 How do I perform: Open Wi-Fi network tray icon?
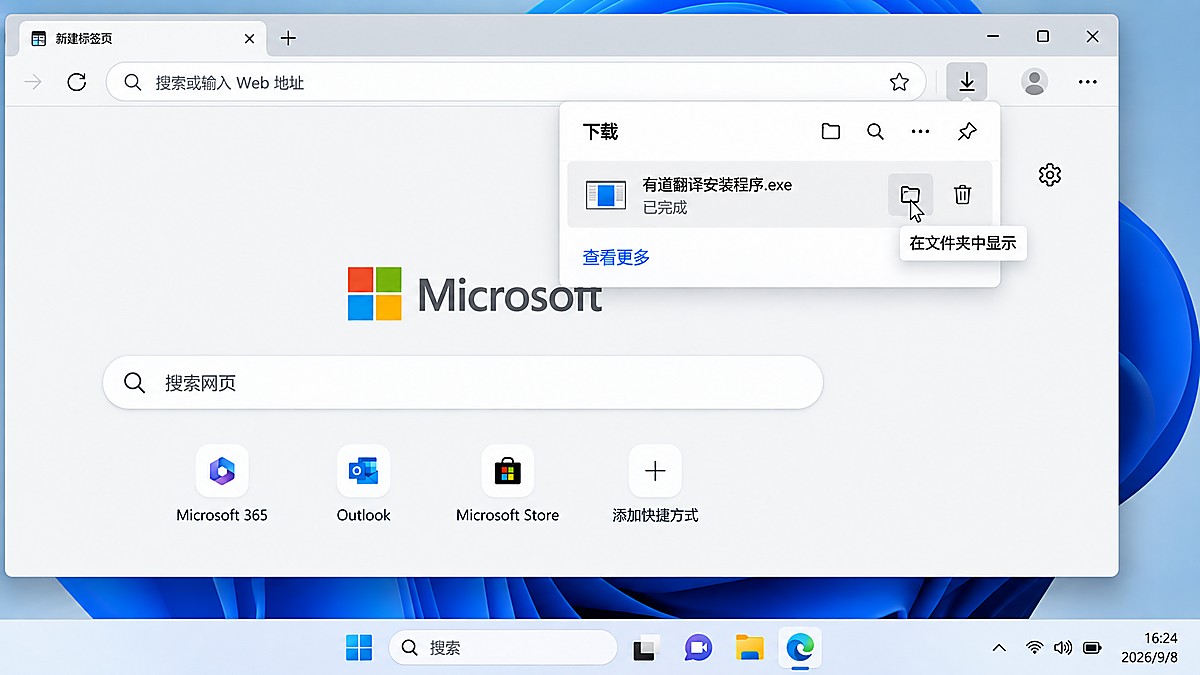pos(1034,648)
